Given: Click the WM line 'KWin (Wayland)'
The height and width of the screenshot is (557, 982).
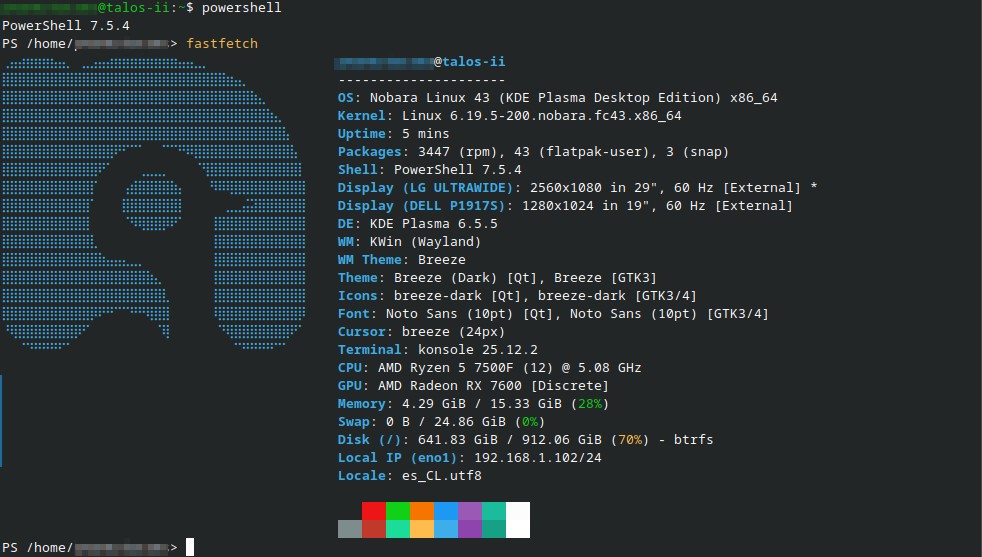Looking at the screenshot, I should point(409,242).
